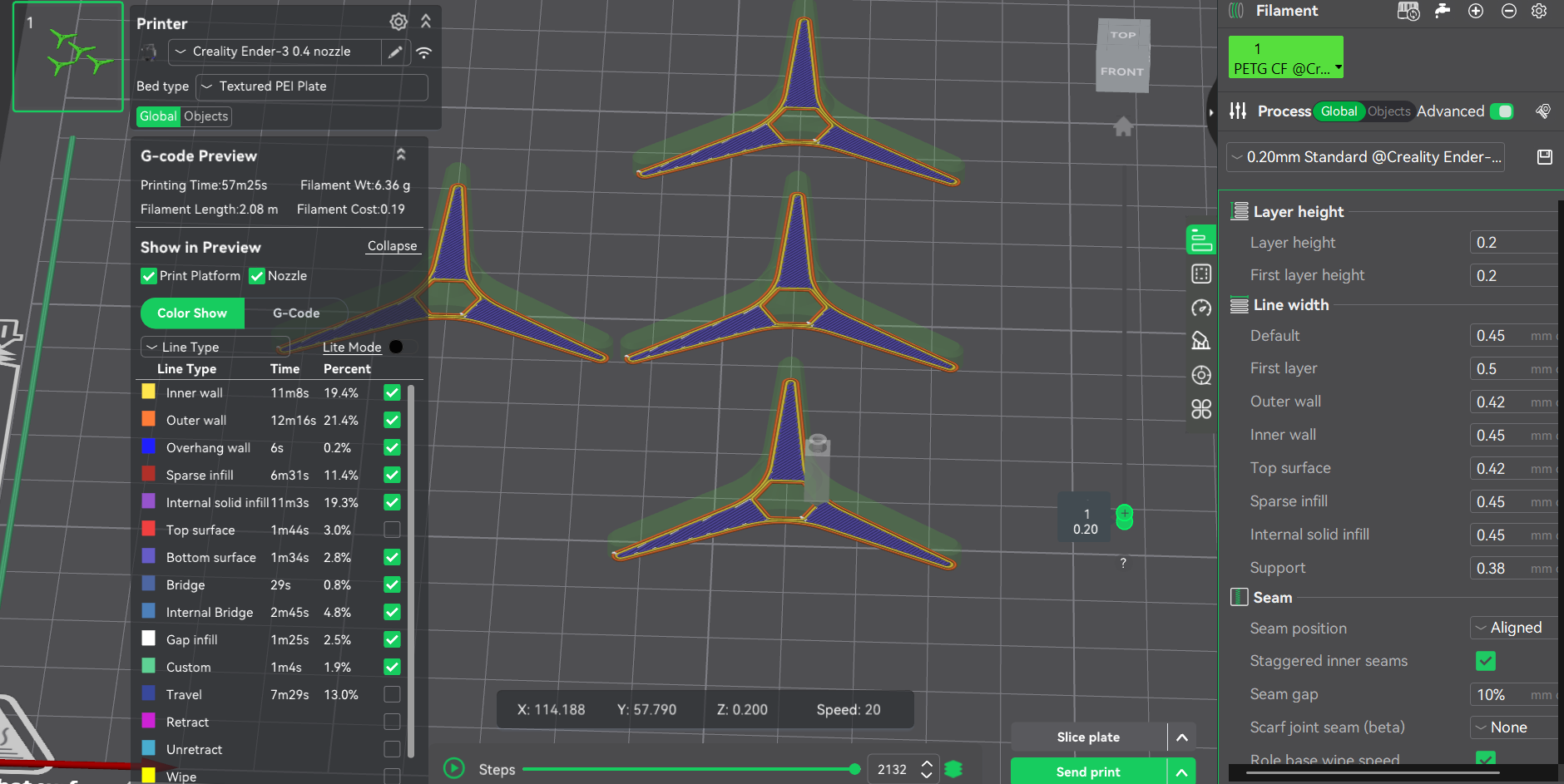Click Steps slider handle
This screenshot has width=1564, height=784.
854,769
